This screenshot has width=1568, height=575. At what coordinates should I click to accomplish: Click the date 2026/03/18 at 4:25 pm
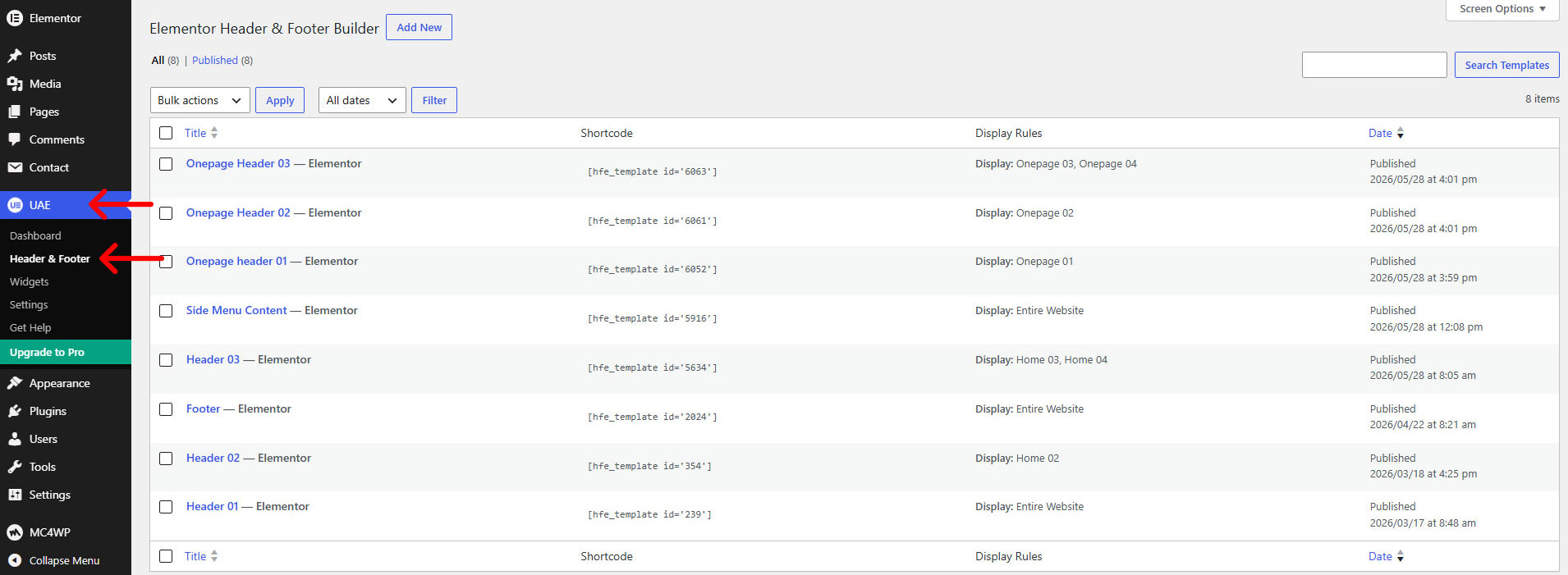click(1423, 473)
